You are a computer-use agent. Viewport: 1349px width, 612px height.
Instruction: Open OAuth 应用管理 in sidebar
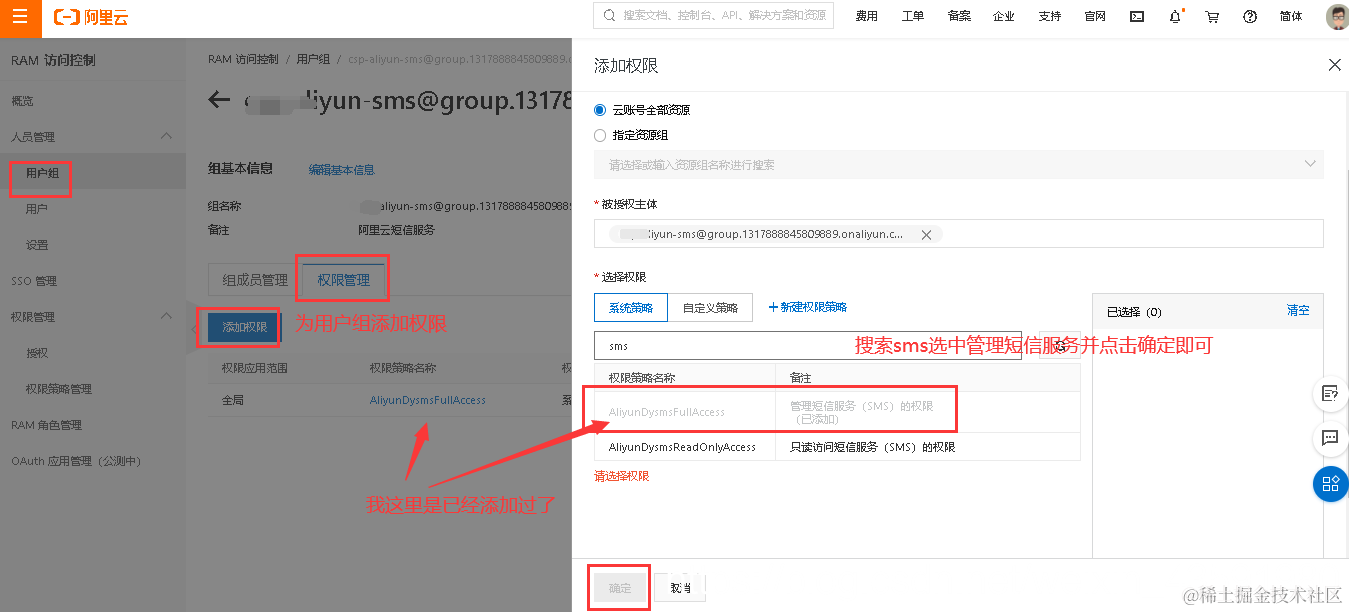(76, 461)
